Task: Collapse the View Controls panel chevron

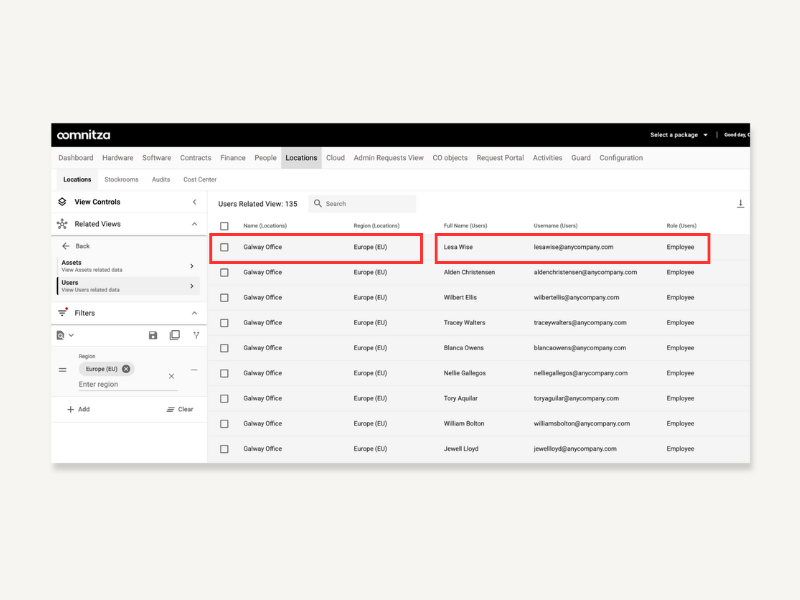Action: click(x=194, y=202)
